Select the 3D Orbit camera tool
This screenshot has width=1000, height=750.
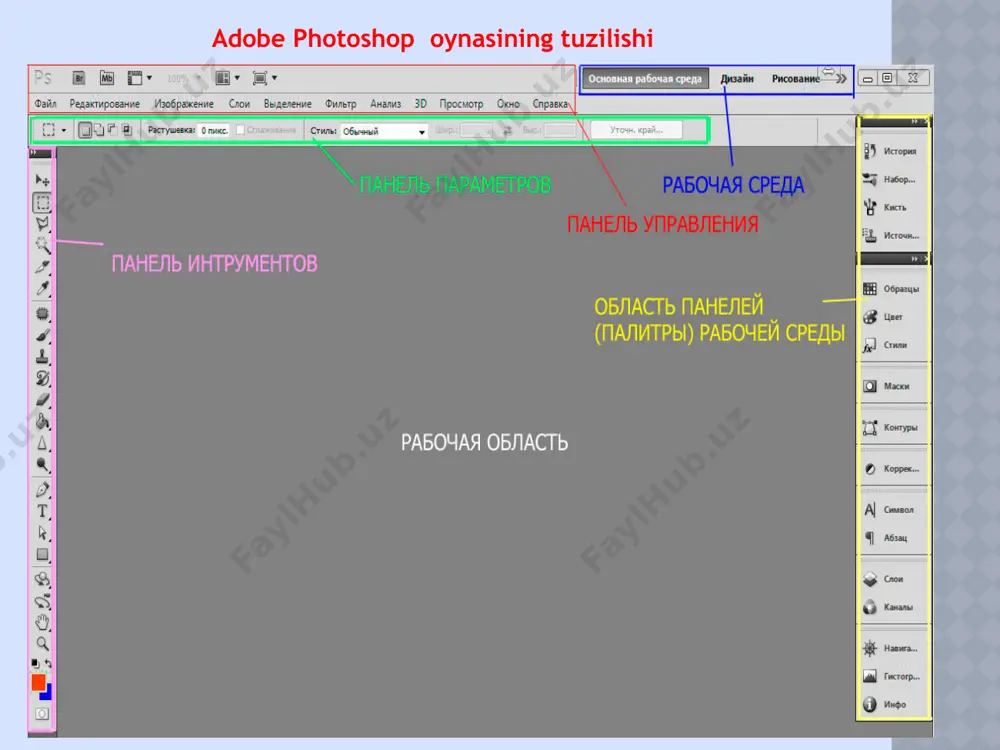[x=42, y=601]
